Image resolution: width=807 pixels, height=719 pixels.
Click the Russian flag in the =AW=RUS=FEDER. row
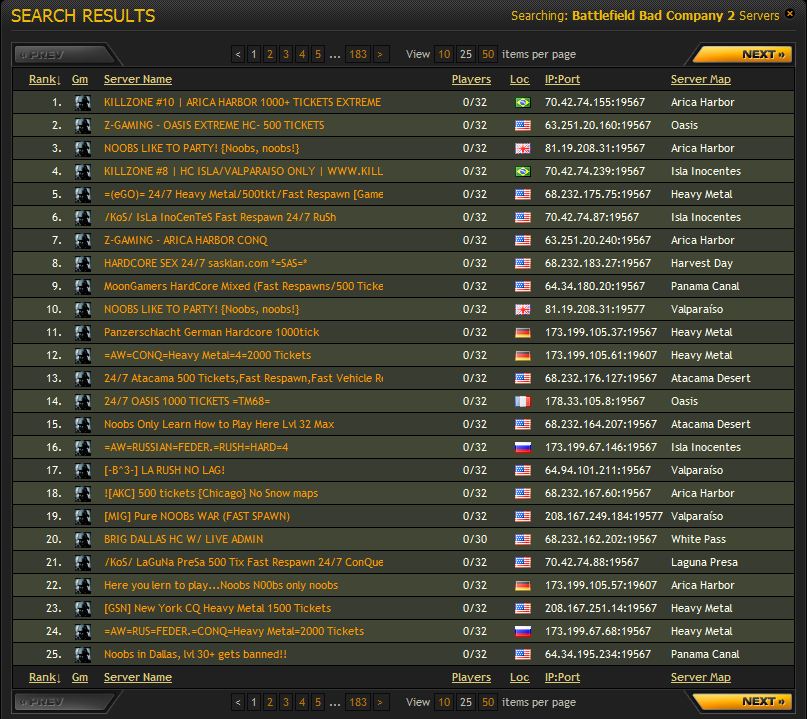click(522, 632)
